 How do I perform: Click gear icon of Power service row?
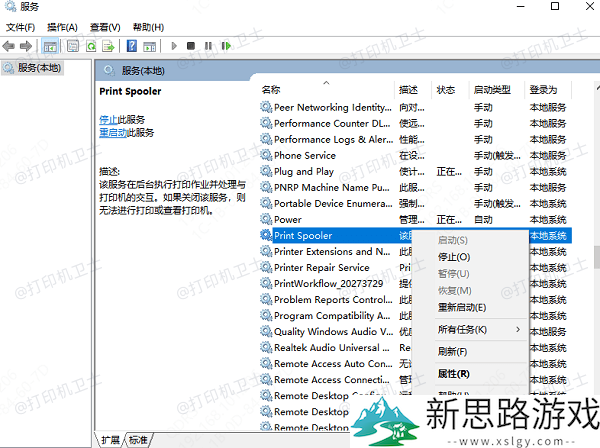(x=266, y=219)
